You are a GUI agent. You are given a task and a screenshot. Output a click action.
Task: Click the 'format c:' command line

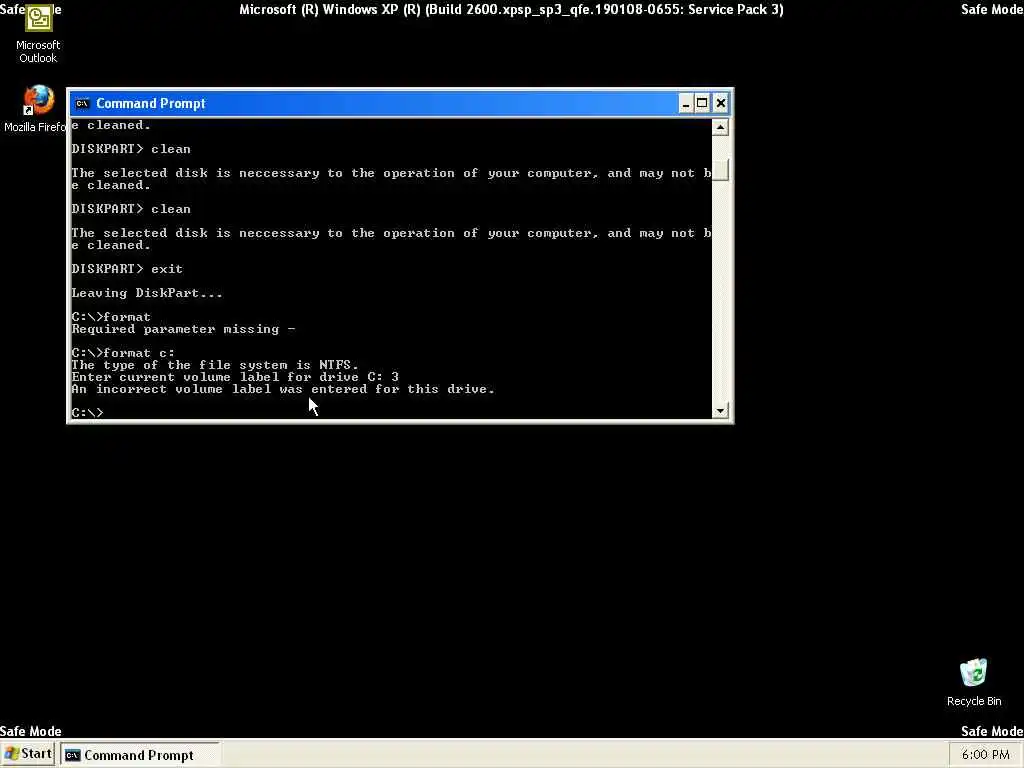[123, 353]
